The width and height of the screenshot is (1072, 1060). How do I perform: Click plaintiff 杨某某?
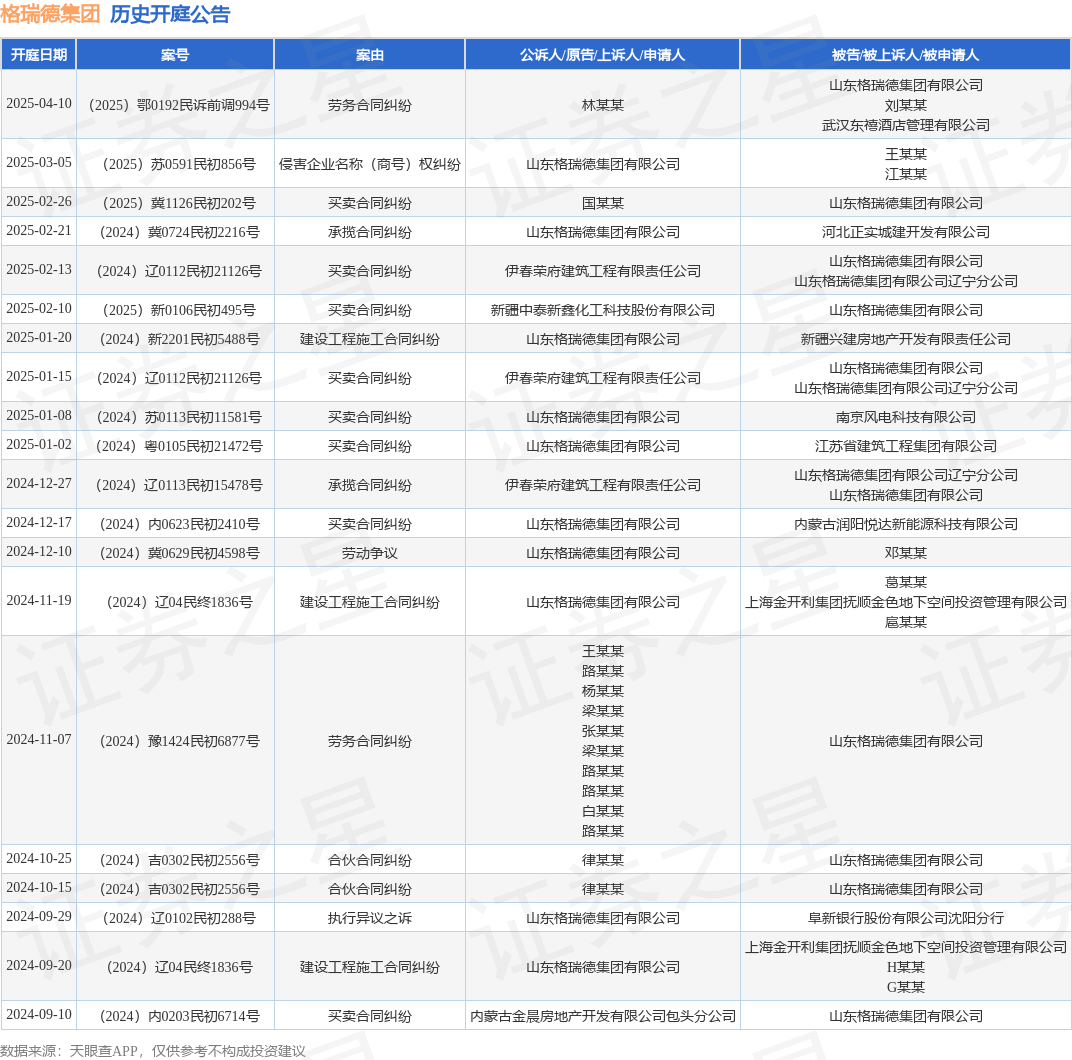tap(602, 691)
